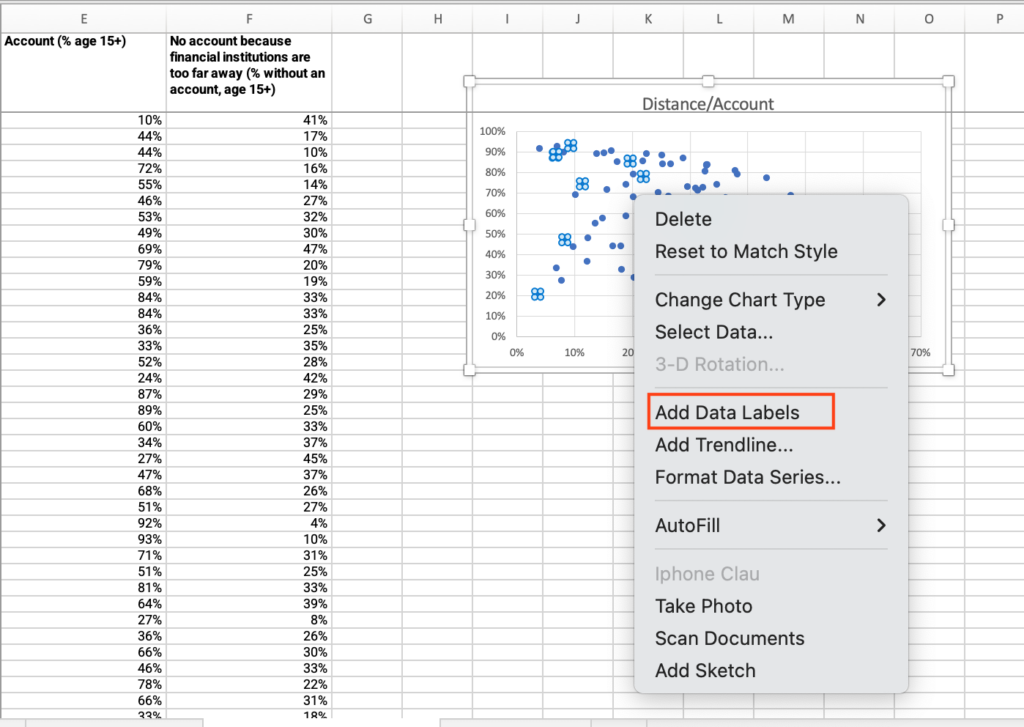
Task: Click the cell with value 16%
Action: coord(249,169)
